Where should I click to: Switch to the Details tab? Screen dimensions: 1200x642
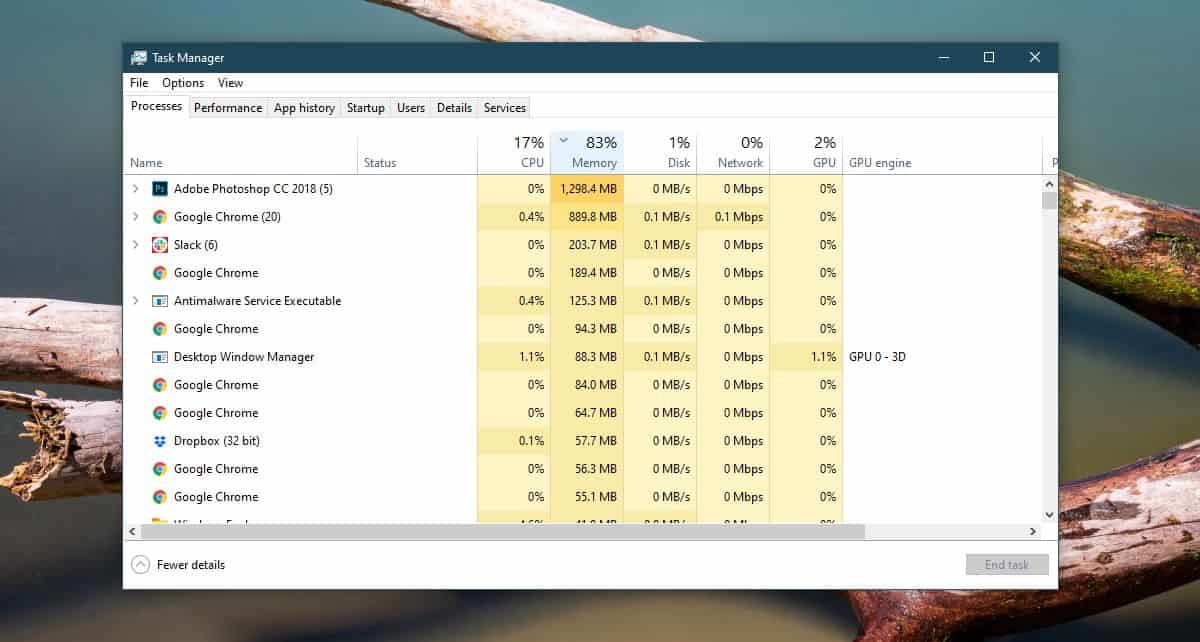[454, 108]
